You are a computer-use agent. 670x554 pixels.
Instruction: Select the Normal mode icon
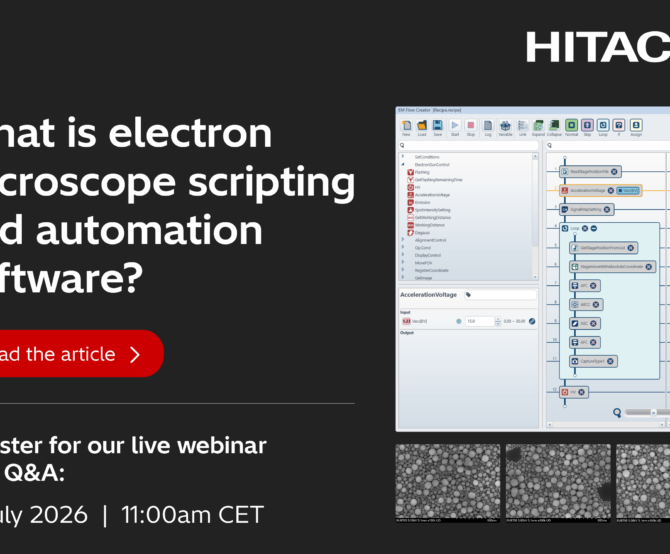point(571,125)
